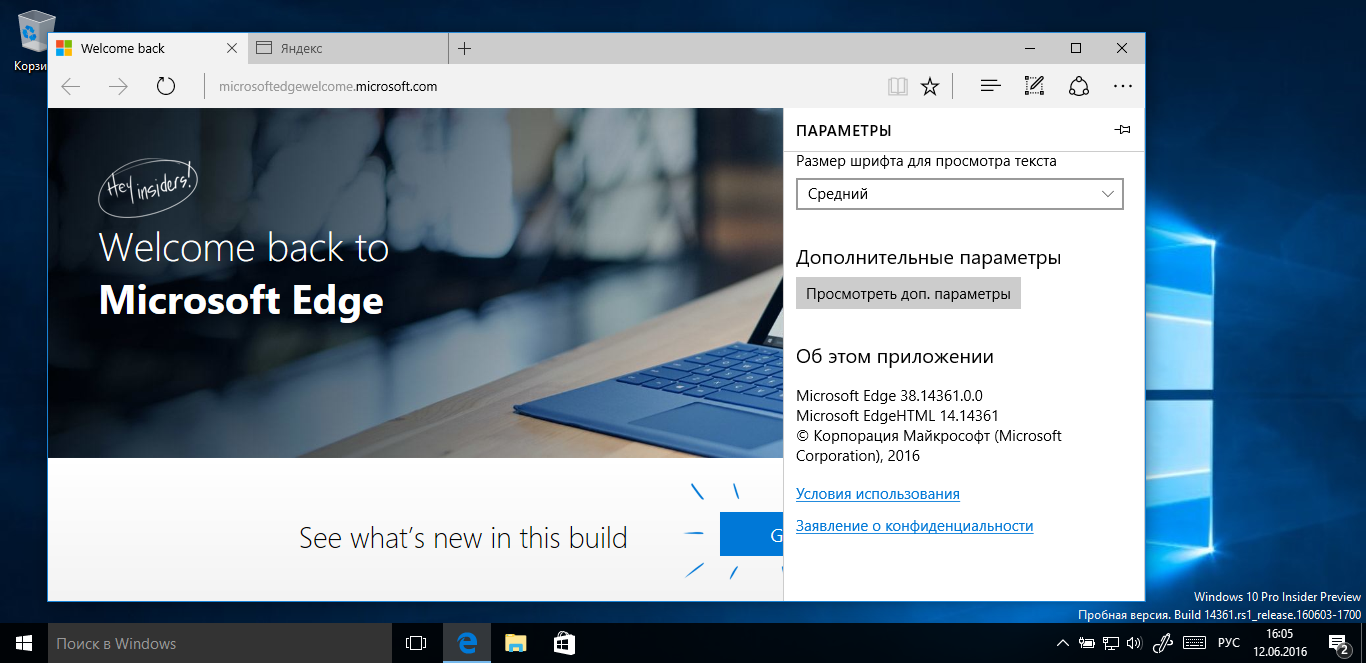Screen dimensions: 1366x663
Task: Close the Welcome back tab
Action: point(232,48)
